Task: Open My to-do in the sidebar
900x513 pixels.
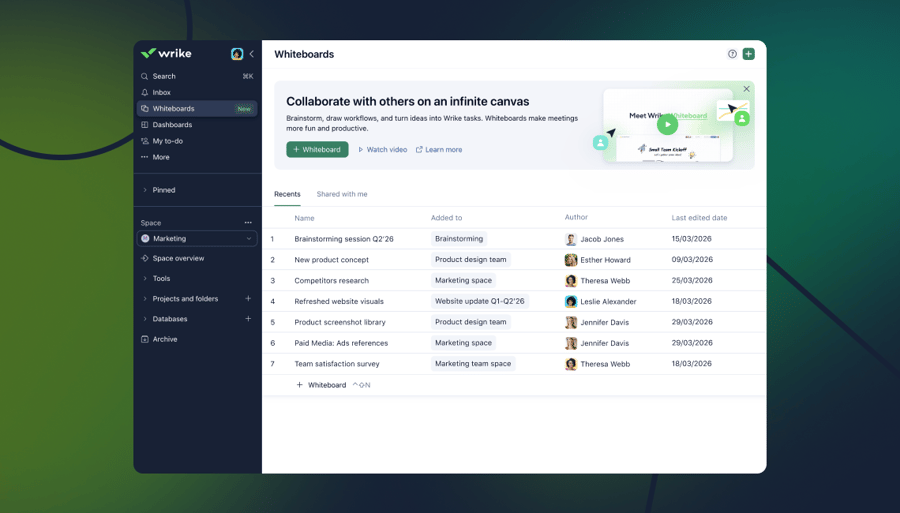Action: [x=197, y=141]
